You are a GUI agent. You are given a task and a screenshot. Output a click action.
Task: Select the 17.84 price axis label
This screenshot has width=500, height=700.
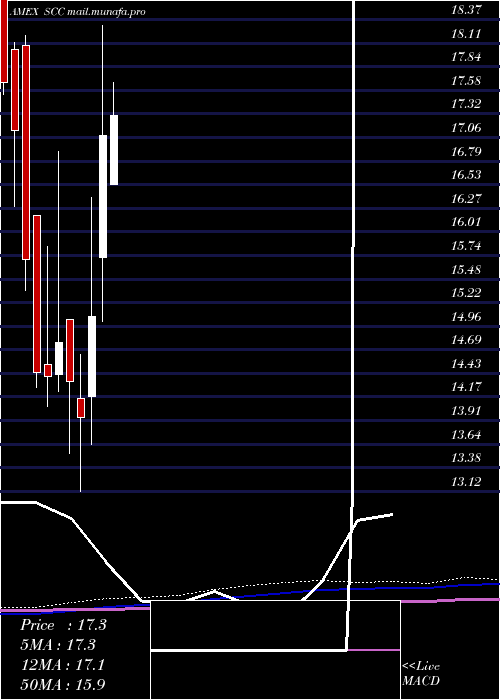click(x=466, y=57)
